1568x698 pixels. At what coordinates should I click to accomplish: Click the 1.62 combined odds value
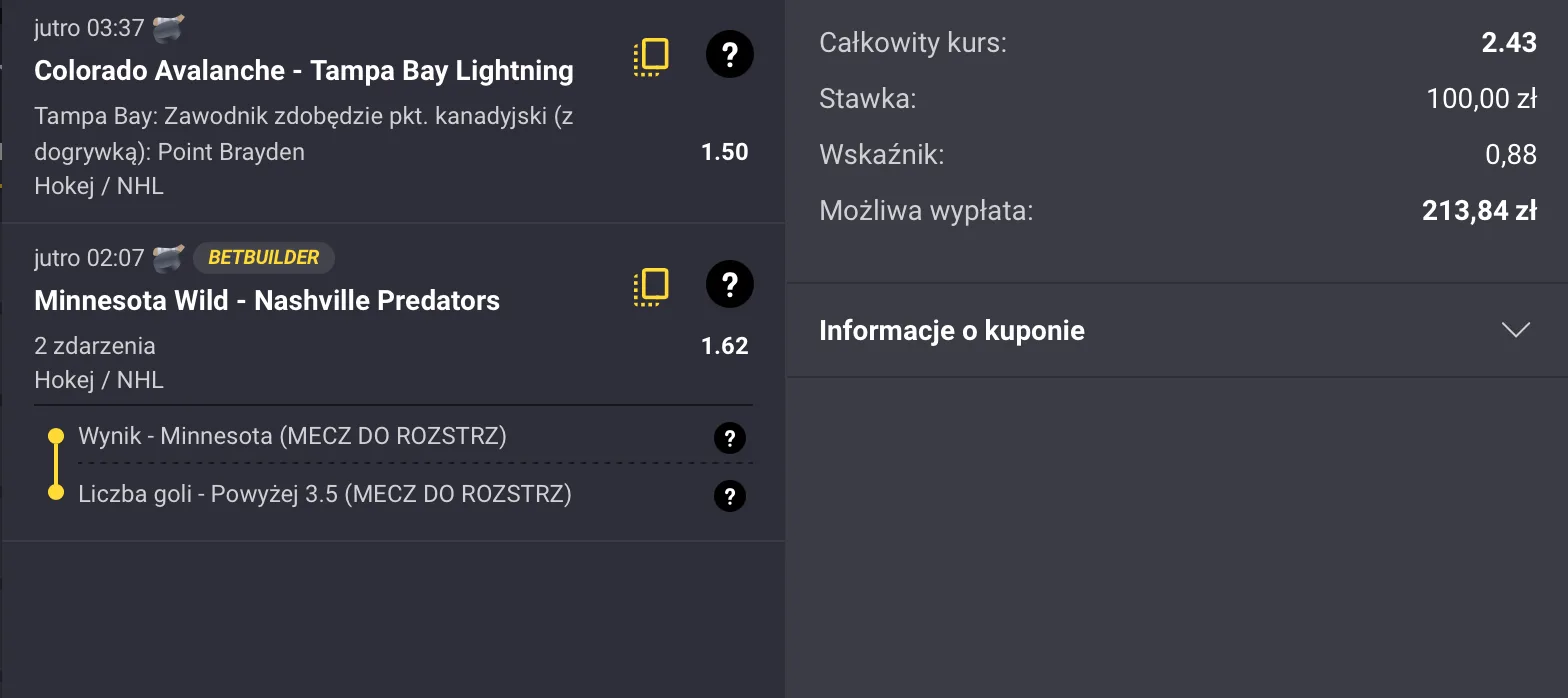pyautogui.click(x=725, y=345)
